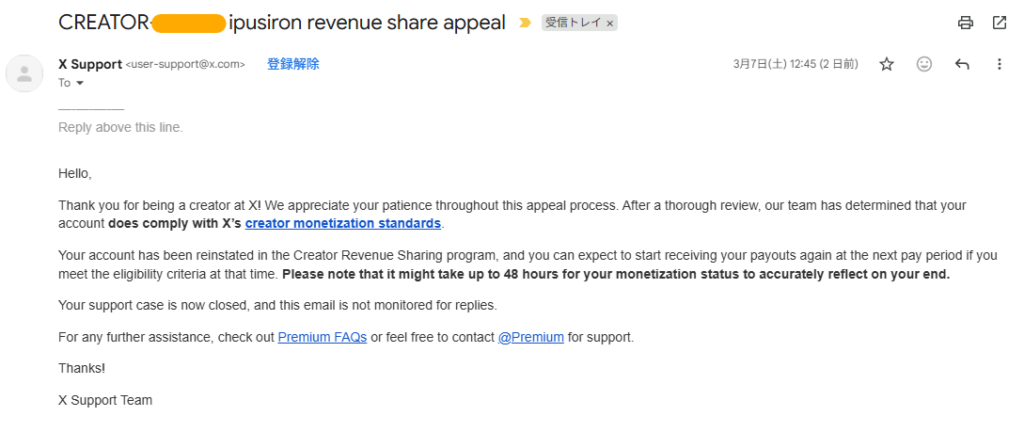
Task: Remove the 受信トレイ label with its x
Action: click(610, 23)
